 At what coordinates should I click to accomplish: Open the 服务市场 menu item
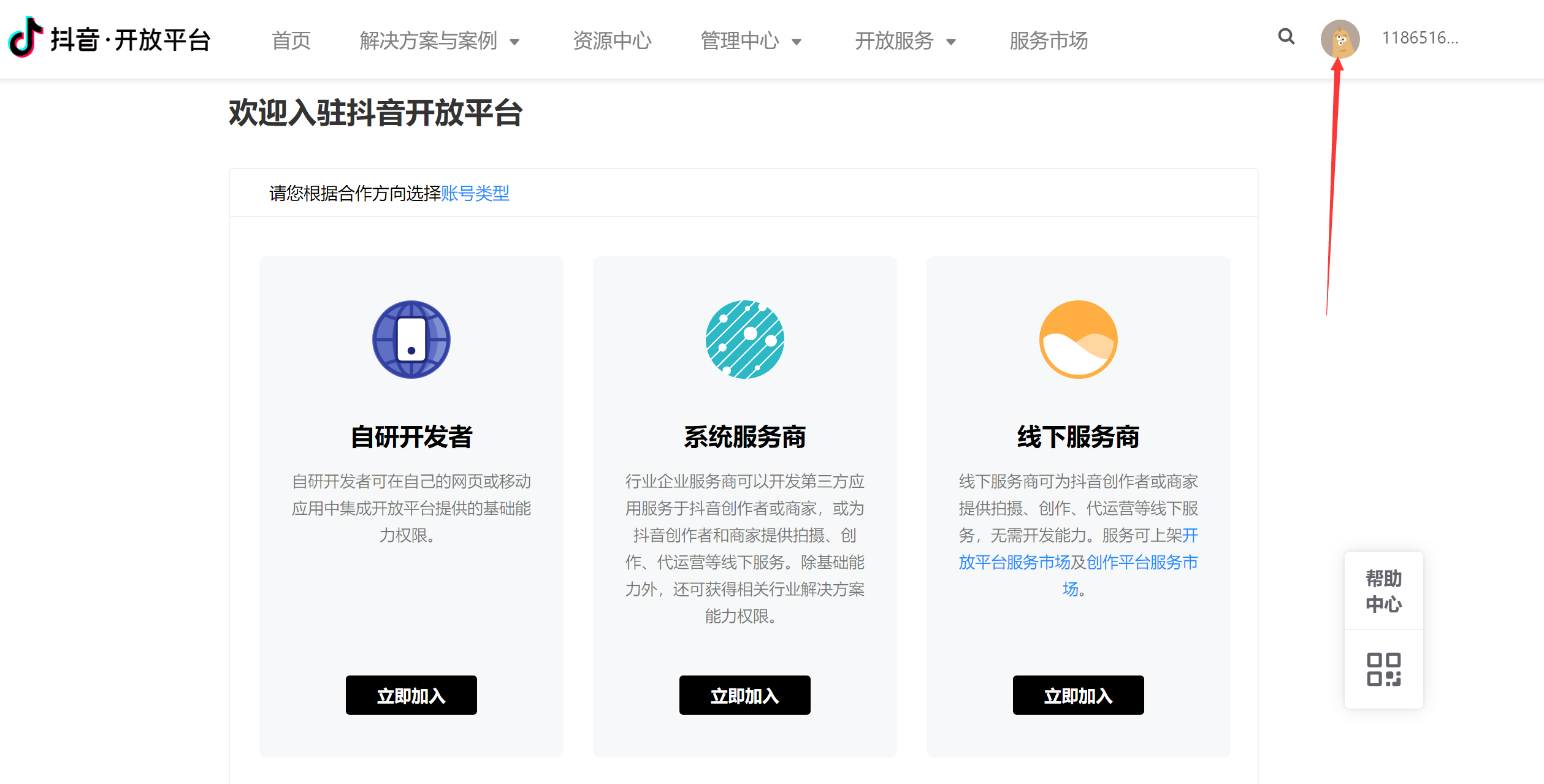pyautogui.click(x=1048, y=41)
